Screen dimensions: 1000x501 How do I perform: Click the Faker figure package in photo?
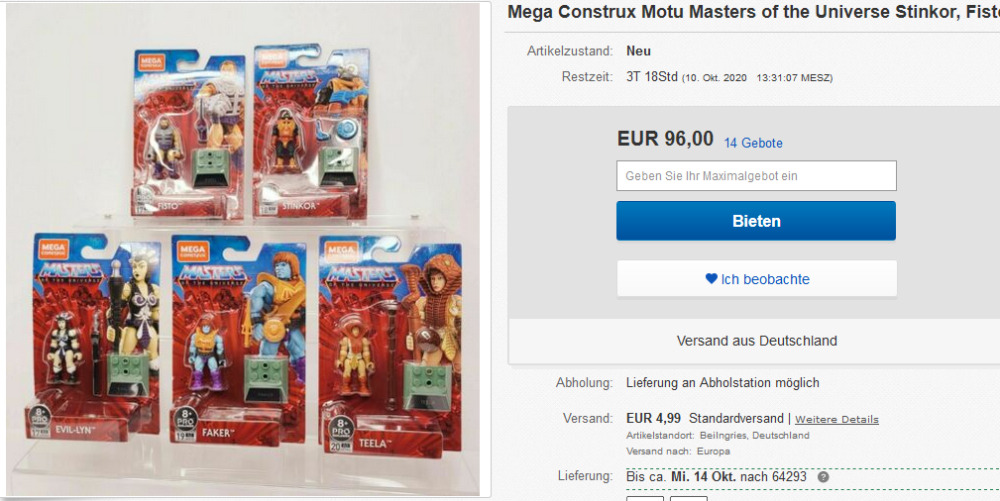(x=238, y=339)
